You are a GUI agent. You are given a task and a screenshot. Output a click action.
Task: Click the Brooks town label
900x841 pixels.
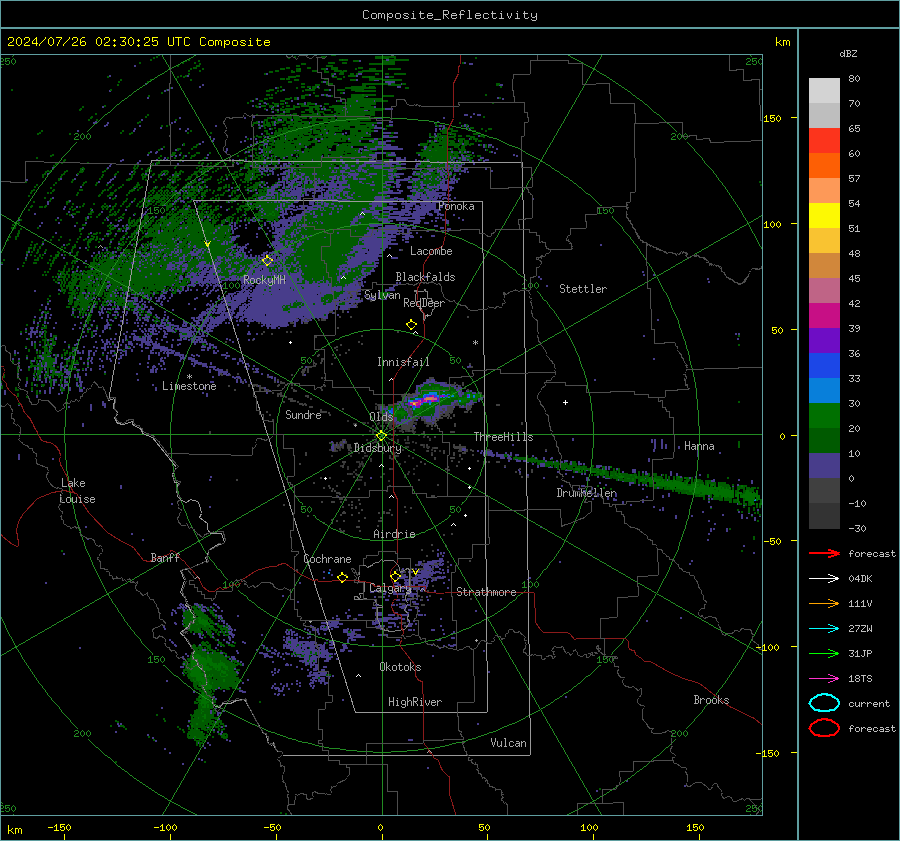click(711, 700)
